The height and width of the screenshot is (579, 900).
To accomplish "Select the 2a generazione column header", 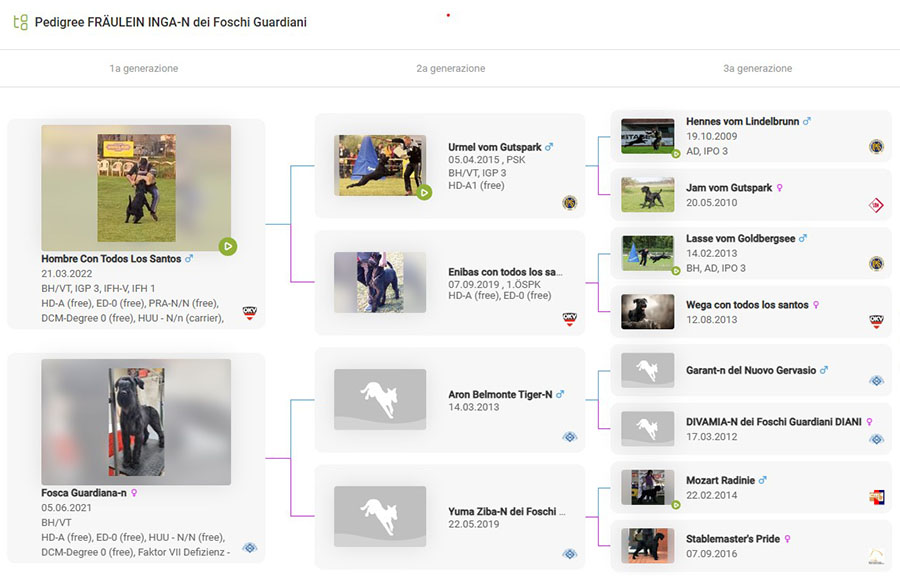I will 451,69.
